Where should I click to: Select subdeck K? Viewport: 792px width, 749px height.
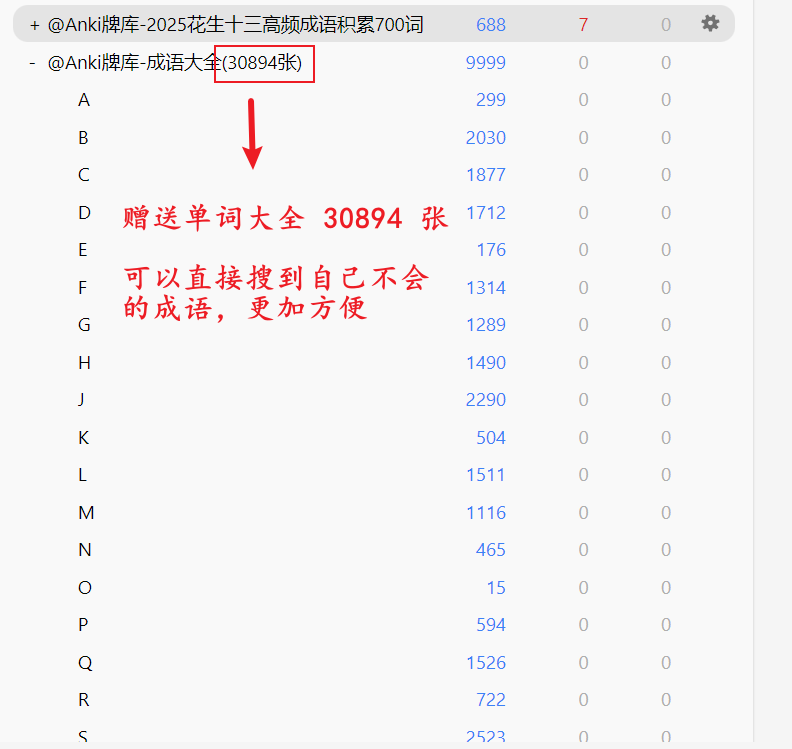(84, 437)
